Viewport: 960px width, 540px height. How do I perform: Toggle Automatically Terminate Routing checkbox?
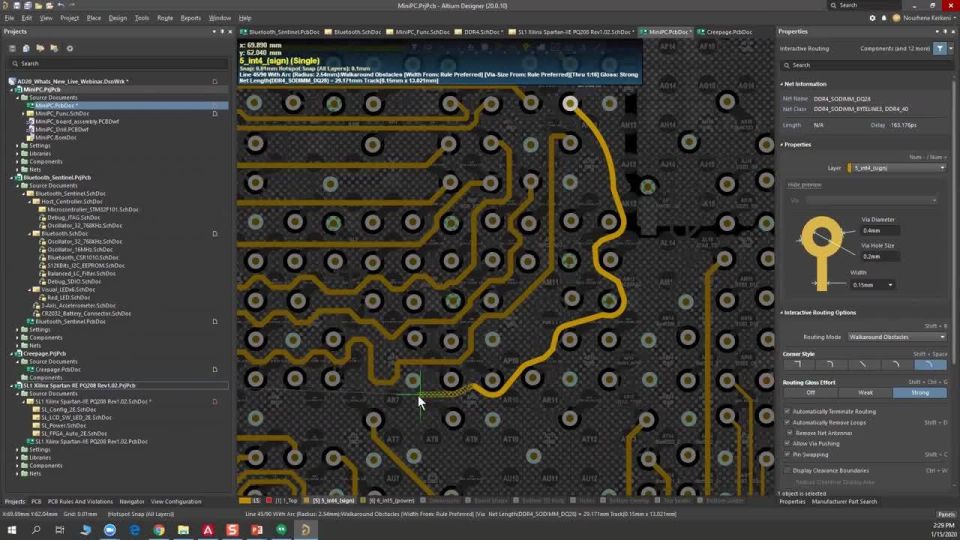787,411
